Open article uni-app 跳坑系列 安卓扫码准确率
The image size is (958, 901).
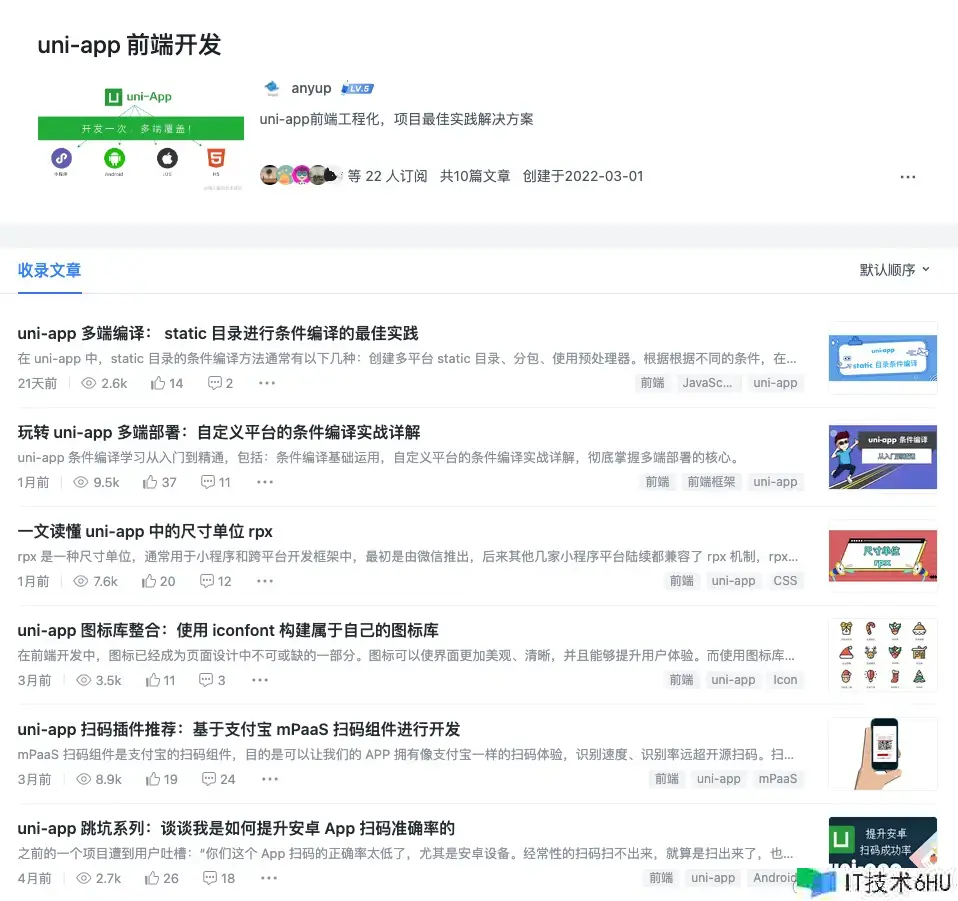pyautogui.click(x=236, y=828)
